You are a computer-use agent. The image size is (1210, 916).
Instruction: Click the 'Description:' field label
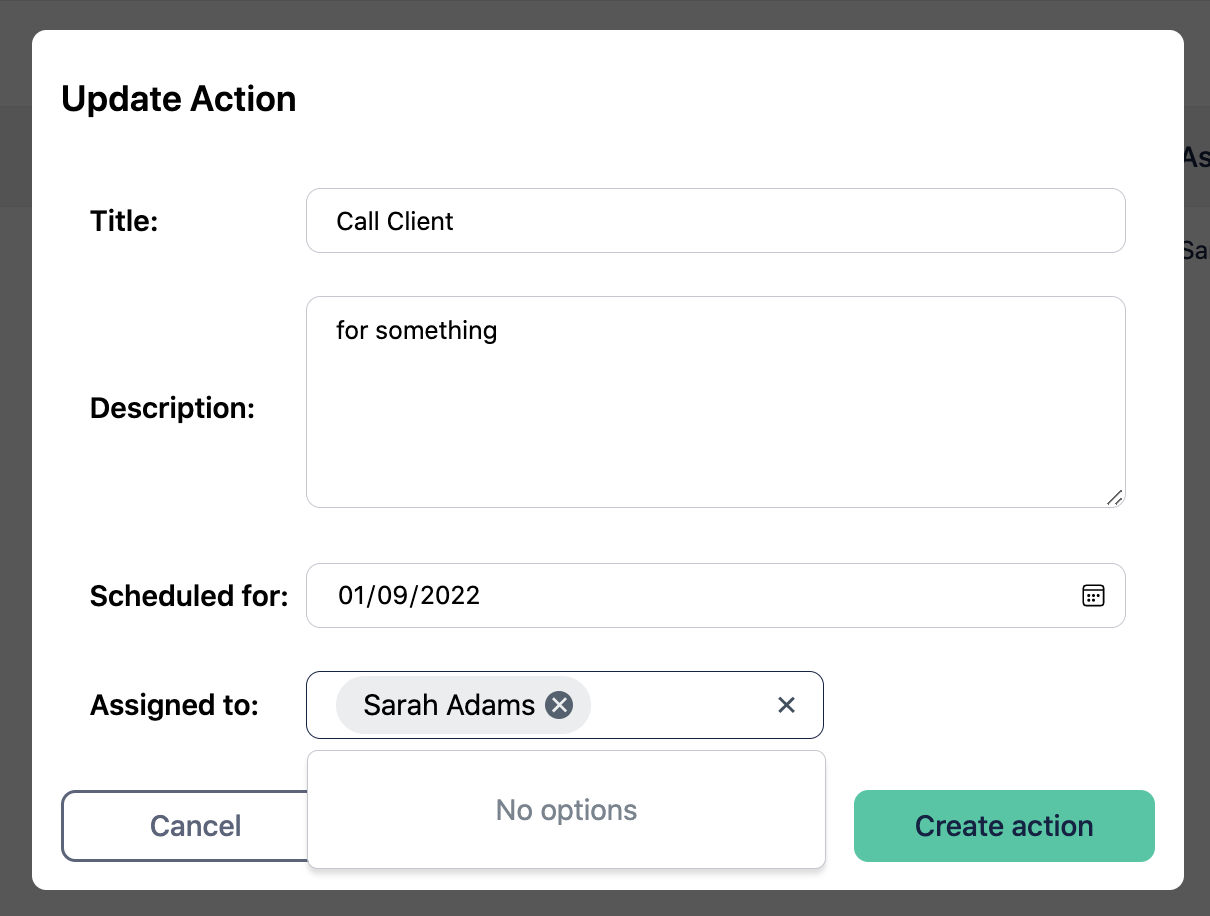tap(172, 408)
